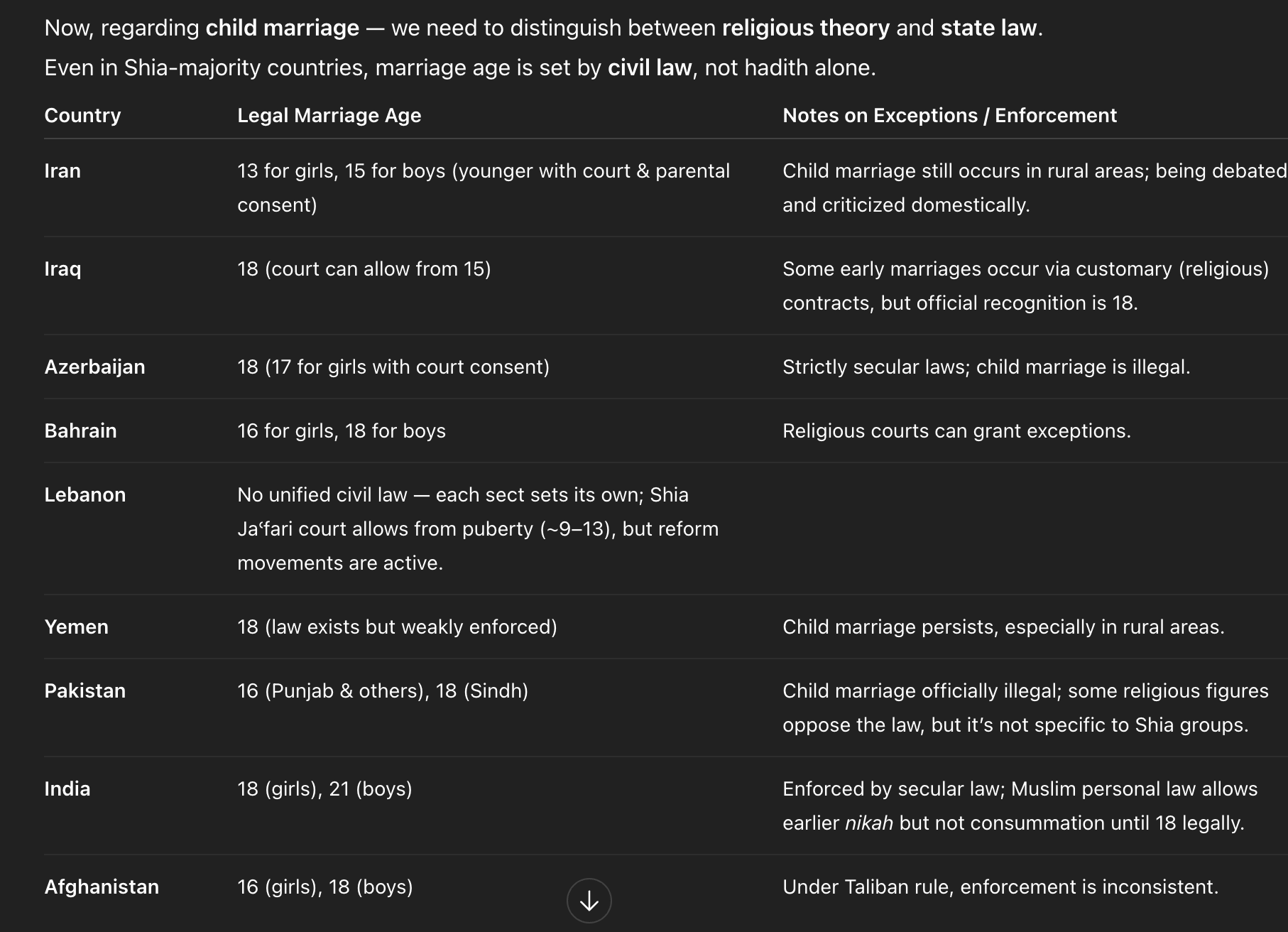1288x932 pixels.
Task: Click the italic "nikah" word
Action: pyautogui.click(x=868, y=823)
